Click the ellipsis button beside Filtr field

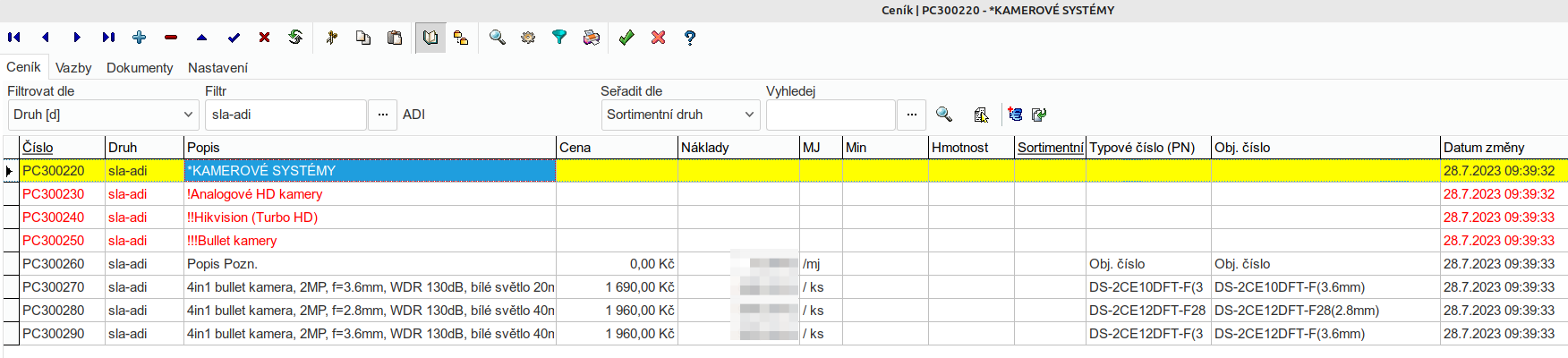pyautogui.click(x=382, y=115)
